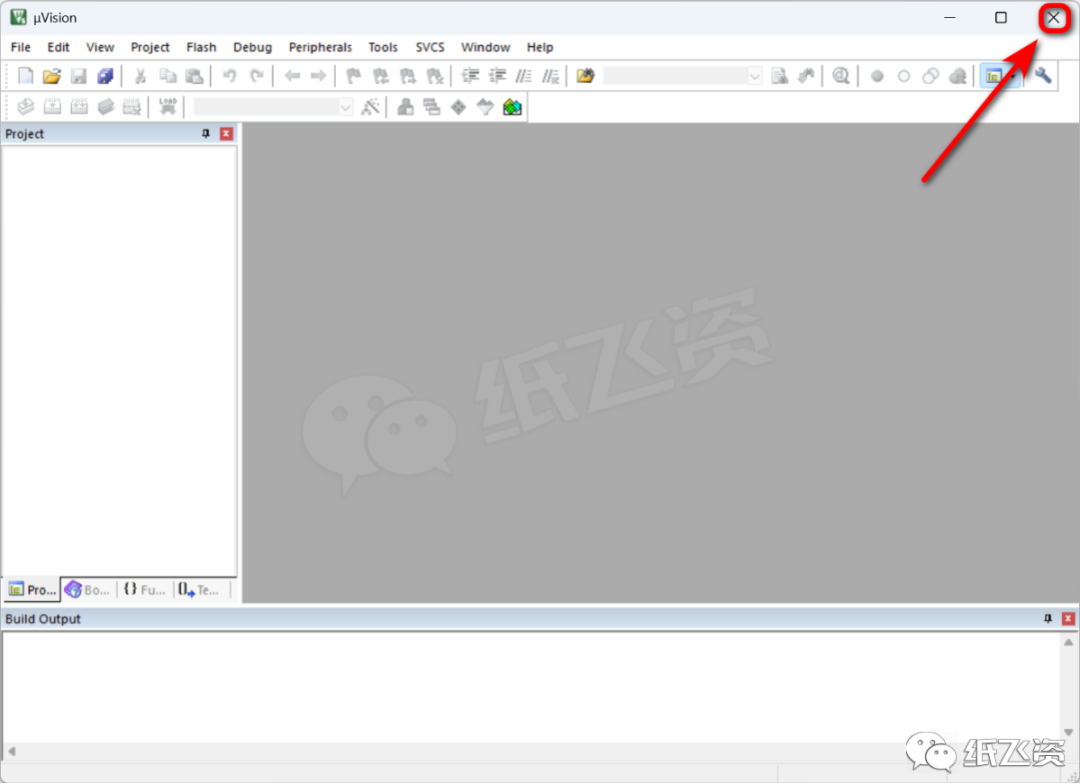Go to the previous bookmark
The image size is (1080, 784).
click(x=380, y=76)
